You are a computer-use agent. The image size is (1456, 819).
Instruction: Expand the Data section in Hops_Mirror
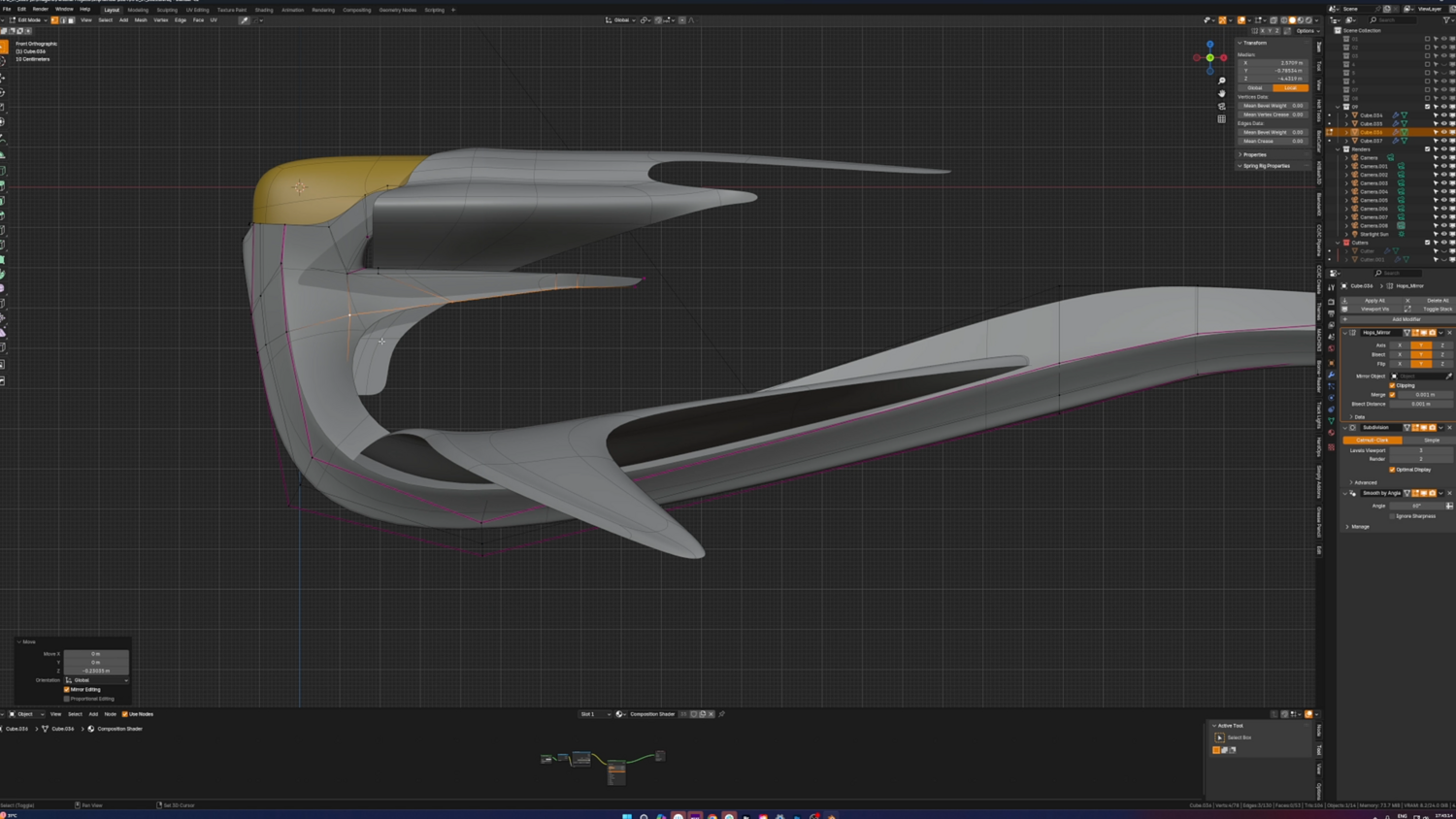click(1358, 417)
